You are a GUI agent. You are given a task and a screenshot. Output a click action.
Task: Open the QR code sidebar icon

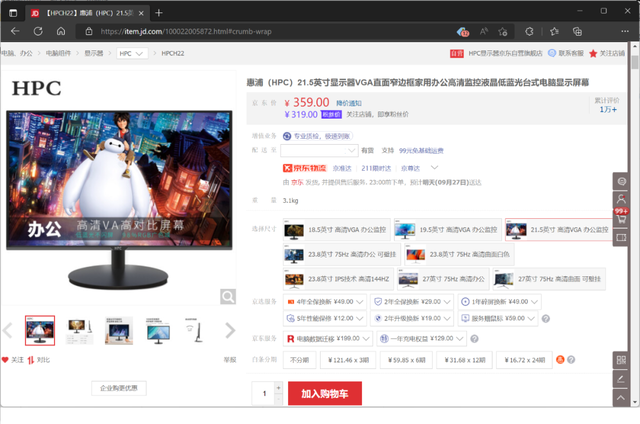(621, 360)
